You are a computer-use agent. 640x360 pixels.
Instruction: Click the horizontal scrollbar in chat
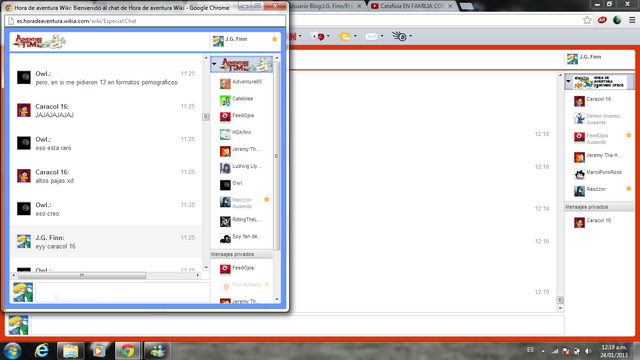pyautogui.click(x=82, y=276)
